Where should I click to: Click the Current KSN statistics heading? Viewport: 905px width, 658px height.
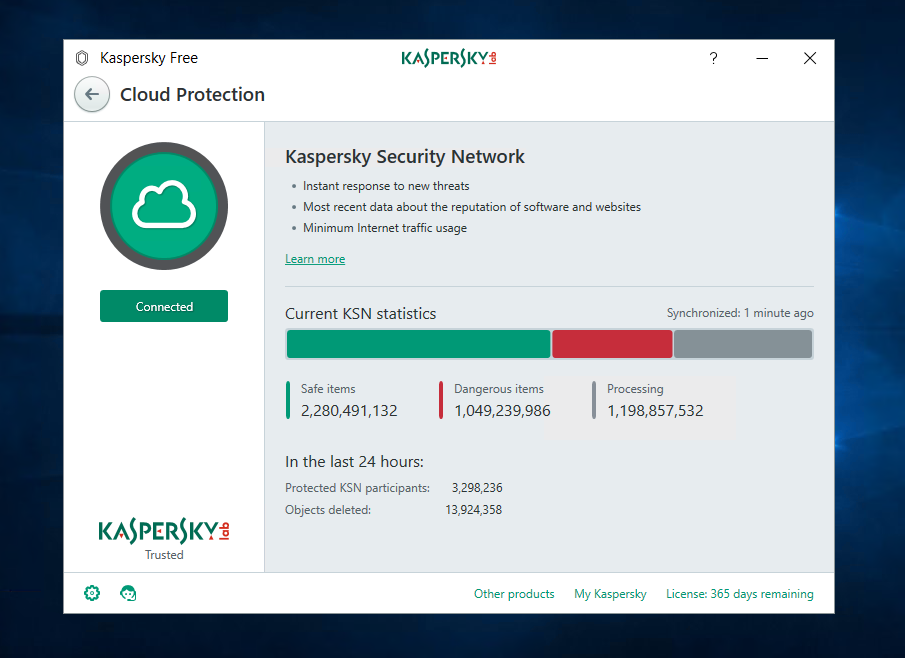point(361,313)
